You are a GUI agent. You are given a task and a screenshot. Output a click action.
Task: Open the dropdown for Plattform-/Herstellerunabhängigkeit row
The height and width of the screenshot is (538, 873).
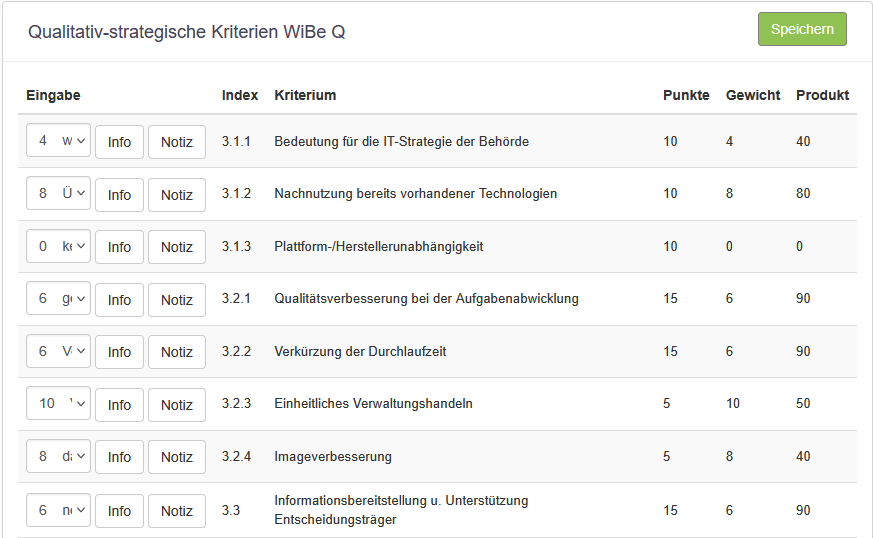[58, 246]
